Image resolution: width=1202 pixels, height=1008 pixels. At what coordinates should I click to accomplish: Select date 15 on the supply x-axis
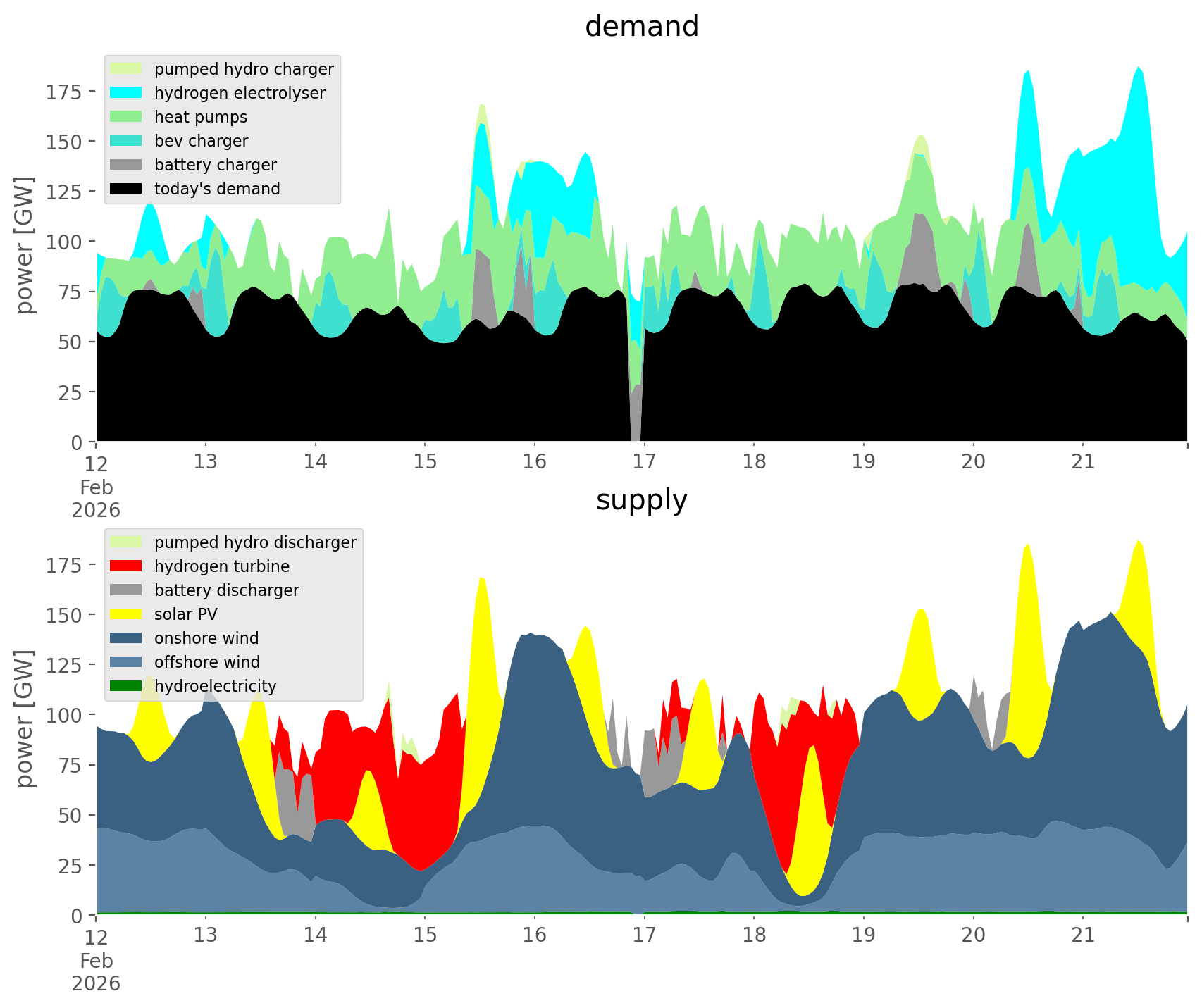pos(425,935)
